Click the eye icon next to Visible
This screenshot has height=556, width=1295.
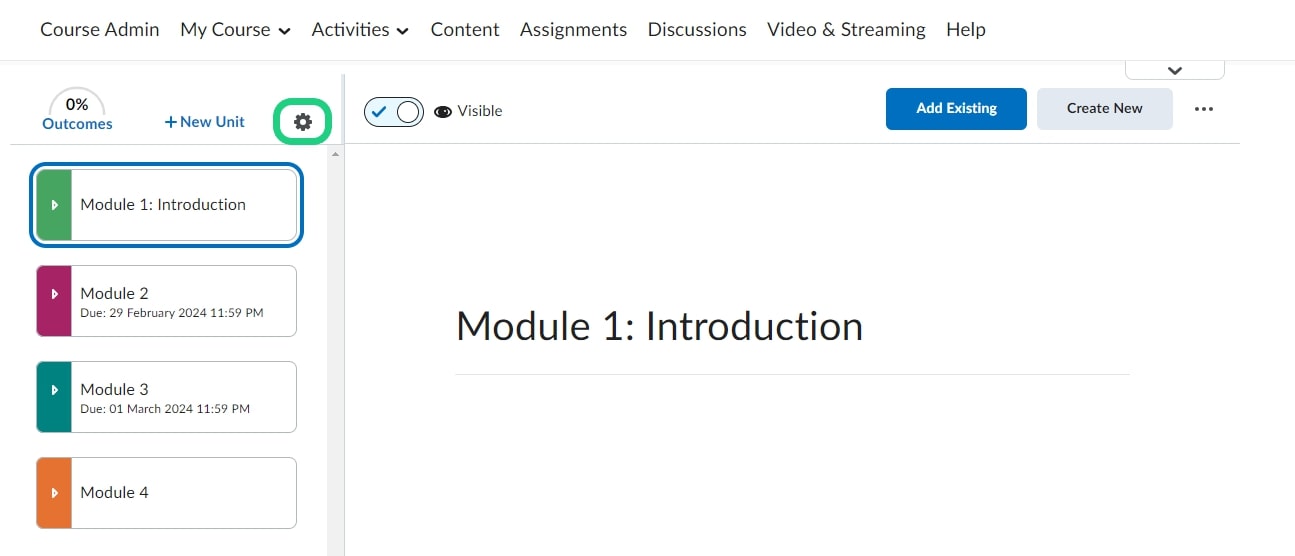(442, 111)
